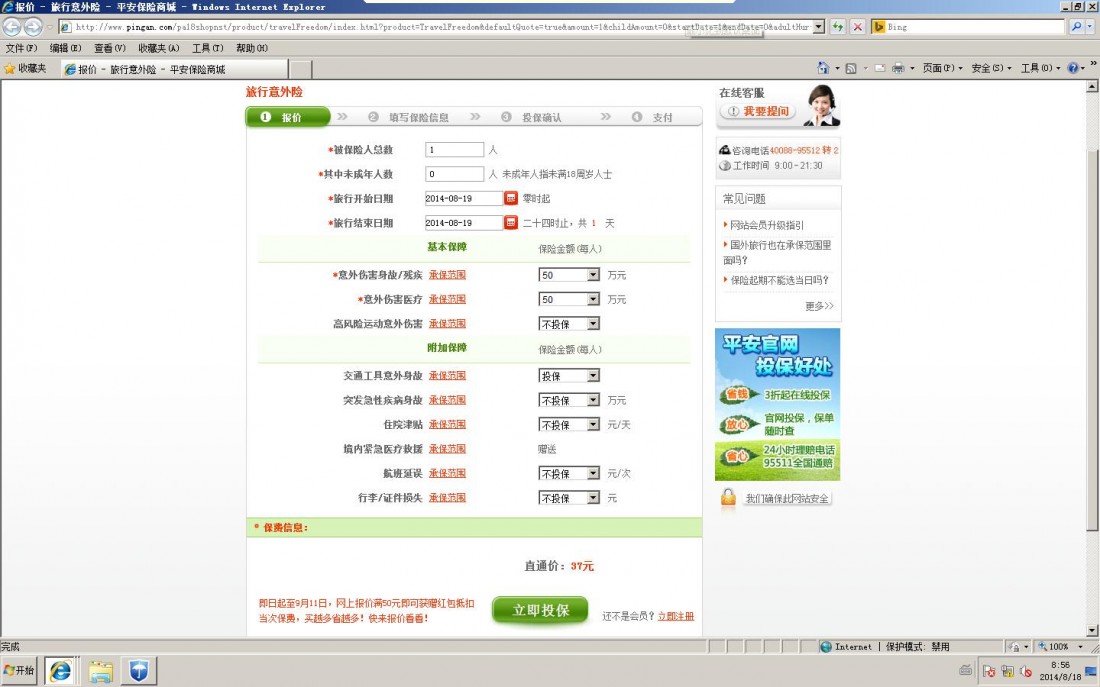Open the 文件(F) menu
The height and width of the screenshot is (687, 1100).
coord(21,48)
